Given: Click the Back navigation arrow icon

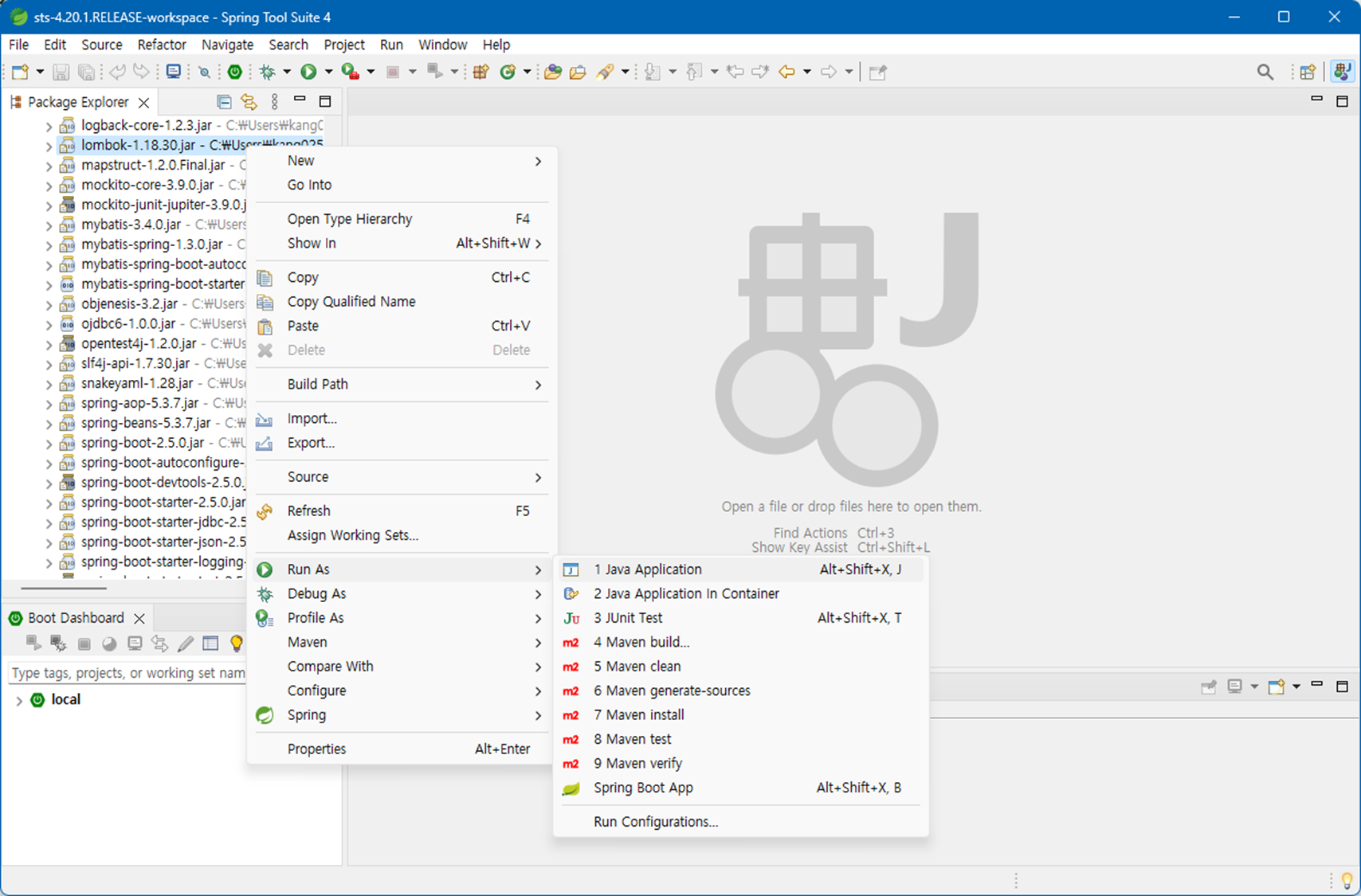Looking at the screenshot, I should click(786, 72).
